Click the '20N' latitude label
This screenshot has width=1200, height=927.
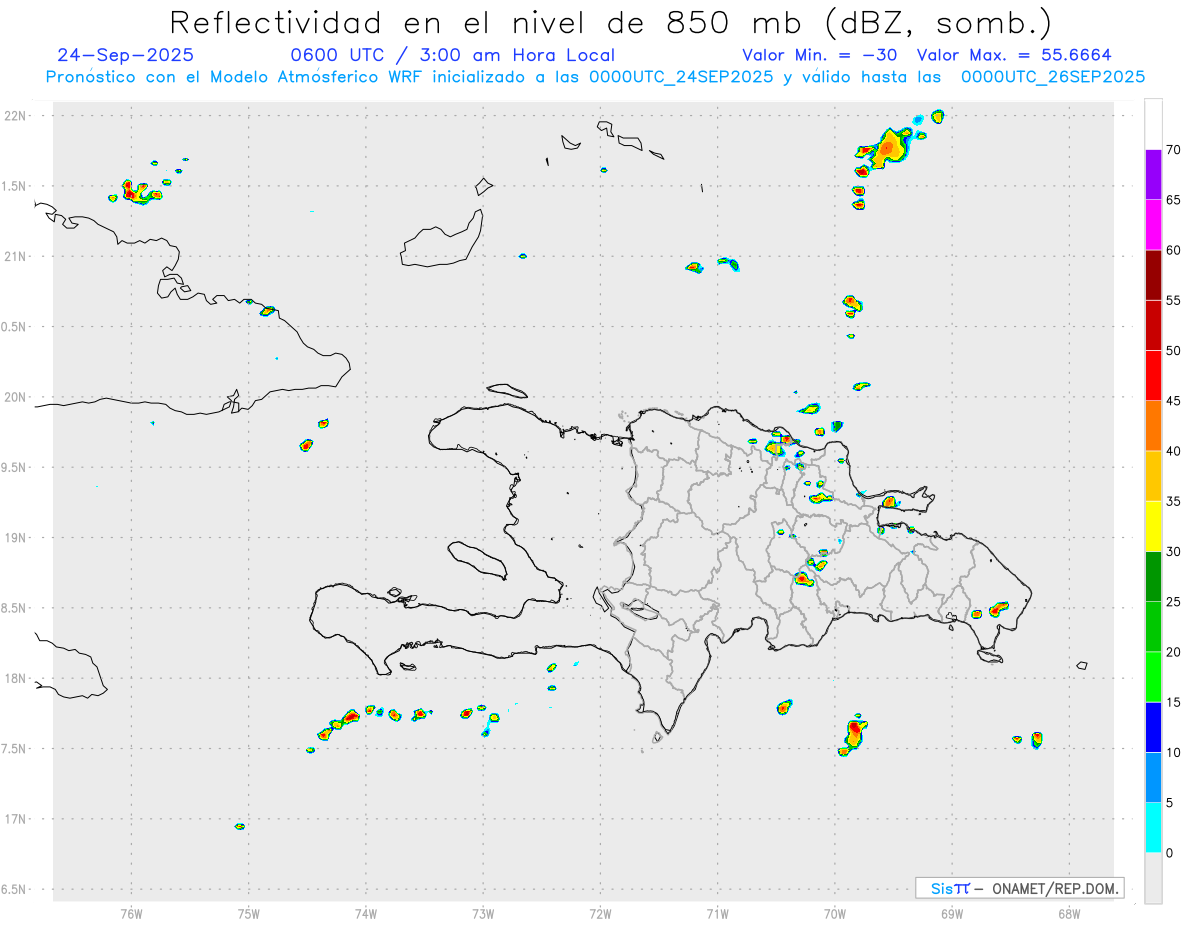17,397
